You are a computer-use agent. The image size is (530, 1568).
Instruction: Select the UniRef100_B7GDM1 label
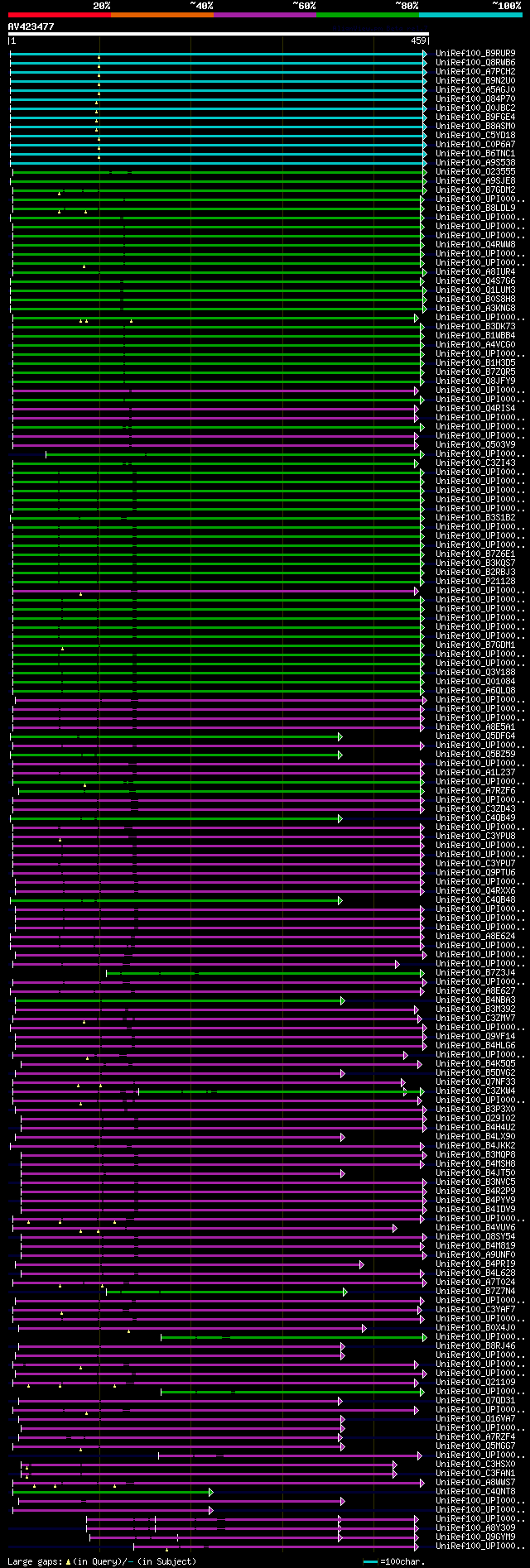coord(475,645)
